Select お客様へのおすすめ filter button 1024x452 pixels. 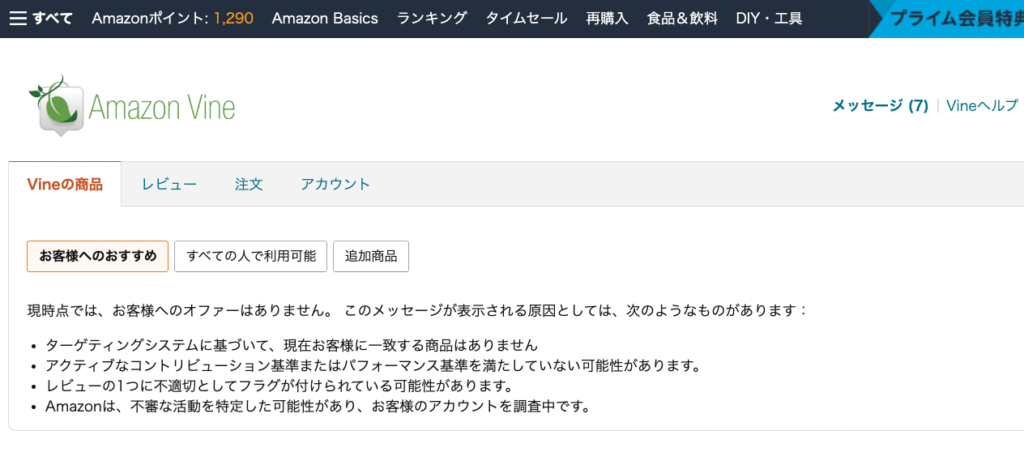click(x=97, y=256)
